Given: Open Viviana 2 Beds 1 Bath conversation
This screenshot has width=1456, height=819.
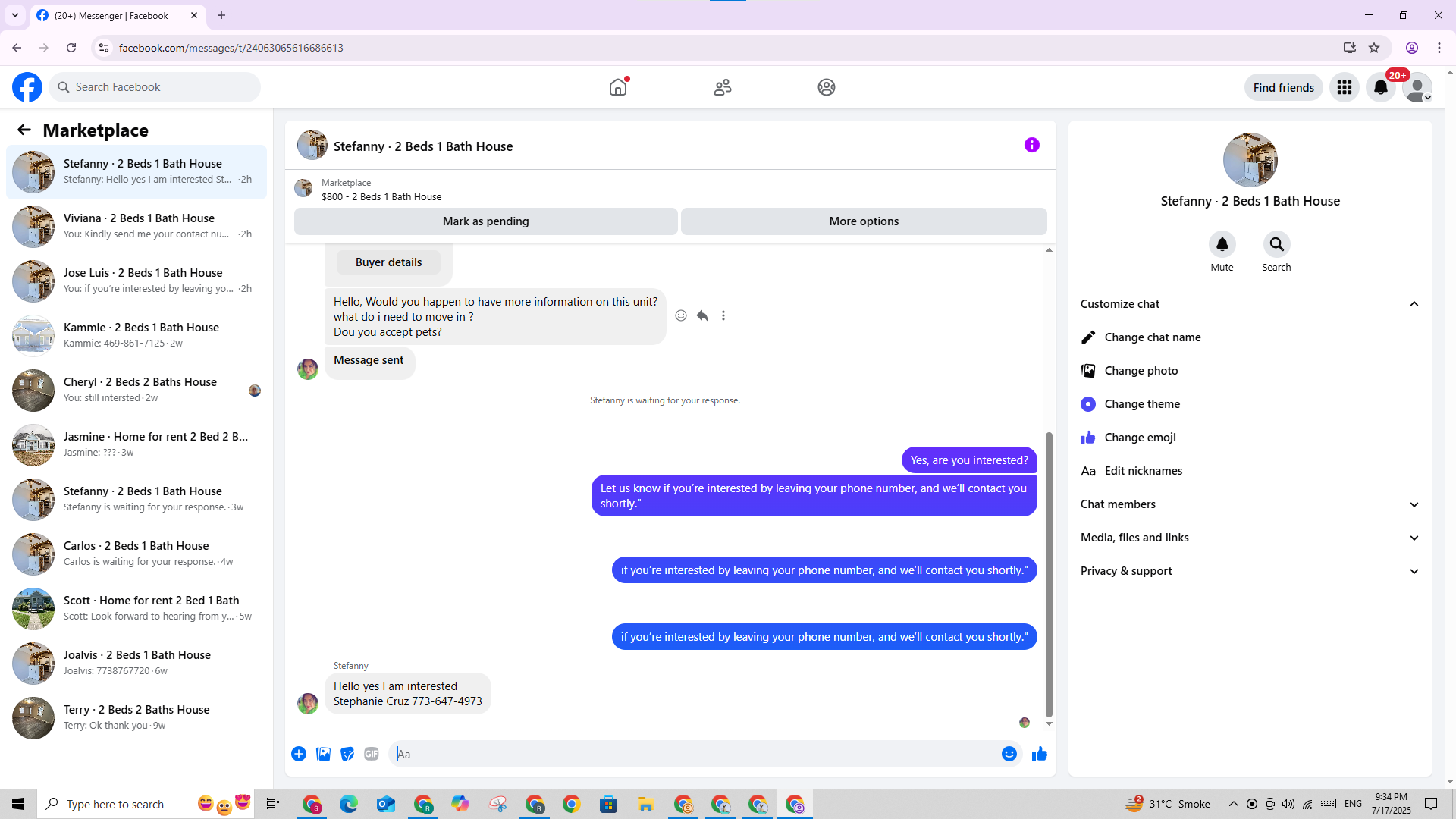Looking at the screenshot, I should tap(136, 227).
